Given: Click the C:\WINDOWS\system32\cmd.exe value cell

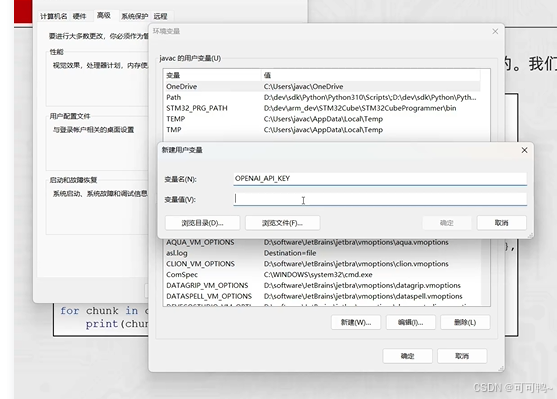Looking at the screenshot, I should 318,275.
